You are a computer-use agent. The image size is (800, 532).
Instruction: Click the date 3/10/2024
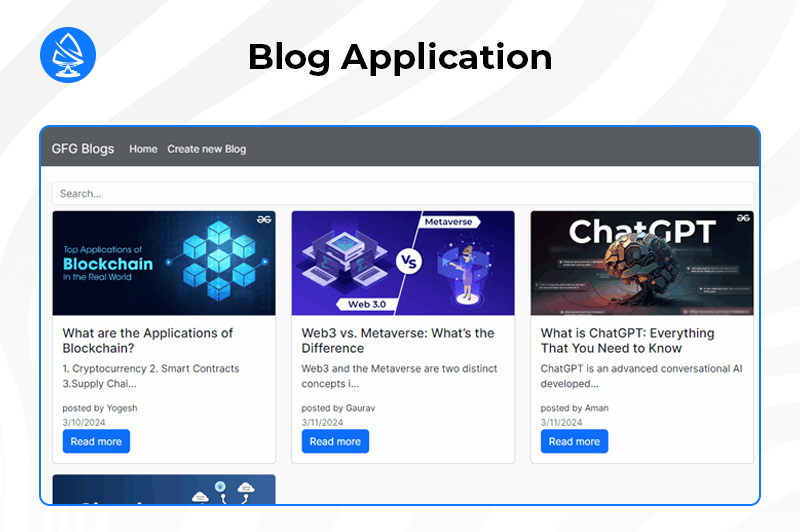tap(84, 422)
